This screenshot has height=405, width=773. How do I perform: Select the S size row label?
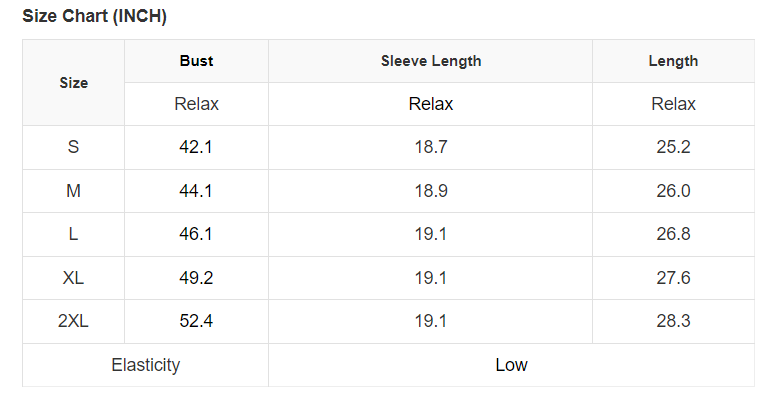(x=73, y=147)
